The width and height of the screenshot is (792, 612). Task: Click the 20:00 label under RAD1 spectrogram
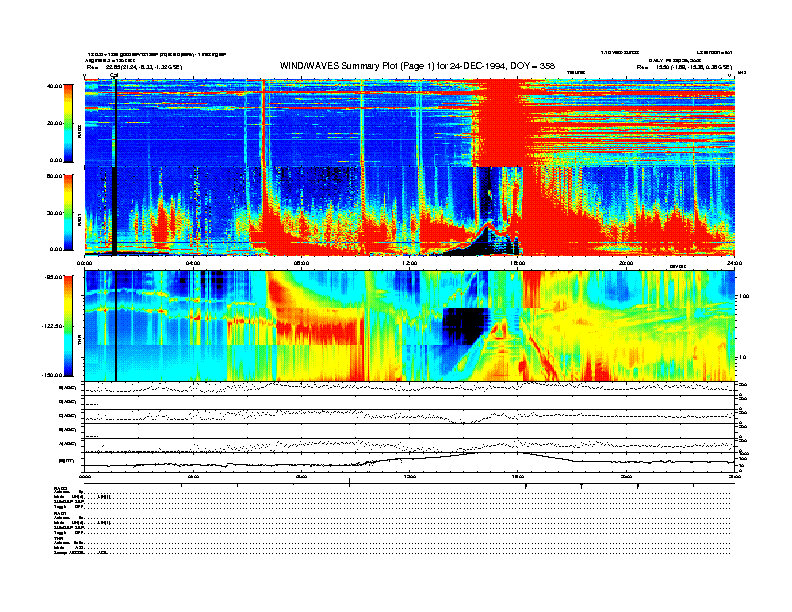click(626, 263)
